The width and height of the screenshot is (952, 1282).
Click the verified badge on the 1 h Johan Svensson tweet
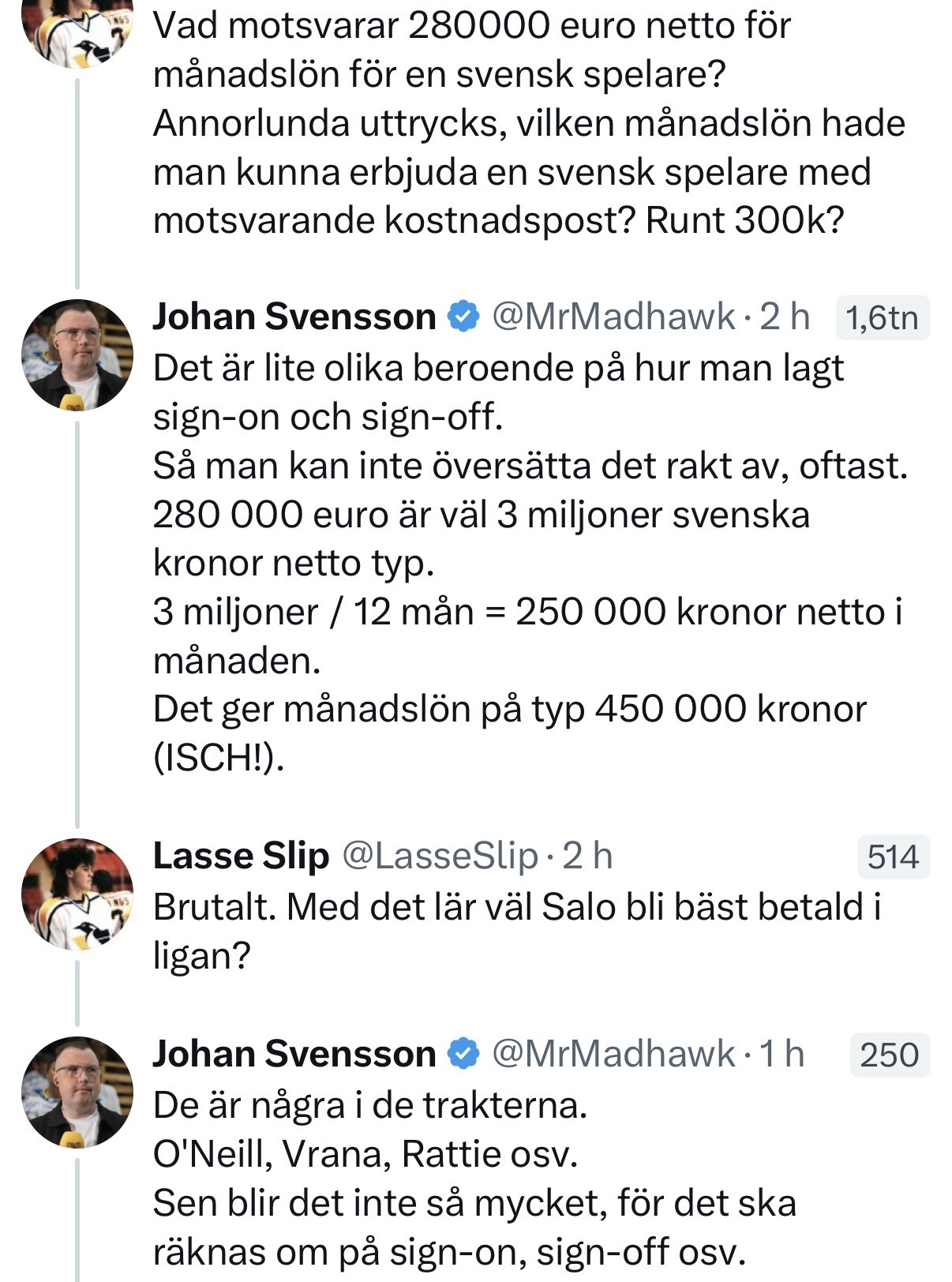[x=463, y=1055]
